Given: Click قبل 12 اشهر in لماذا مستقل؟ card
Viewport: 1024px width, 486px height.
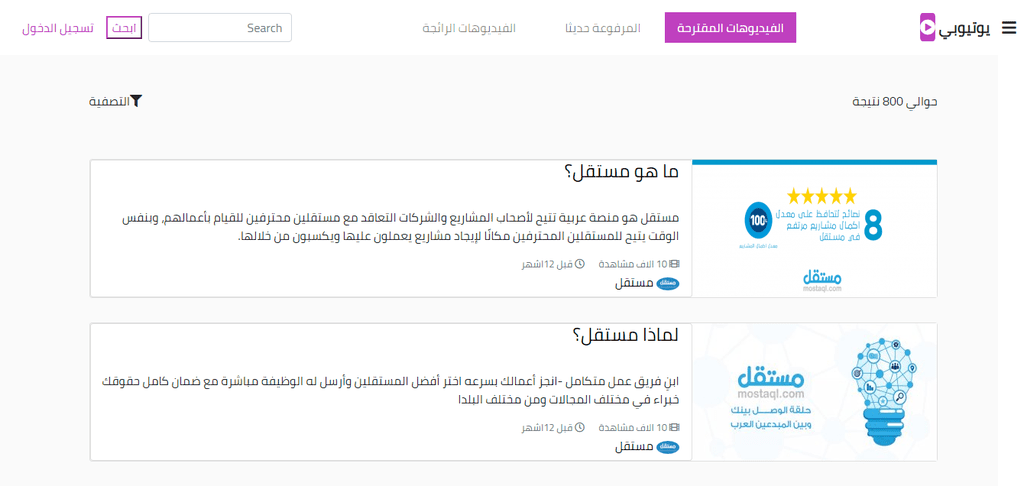Looking at the screenshot, I should tap(547, 427).
